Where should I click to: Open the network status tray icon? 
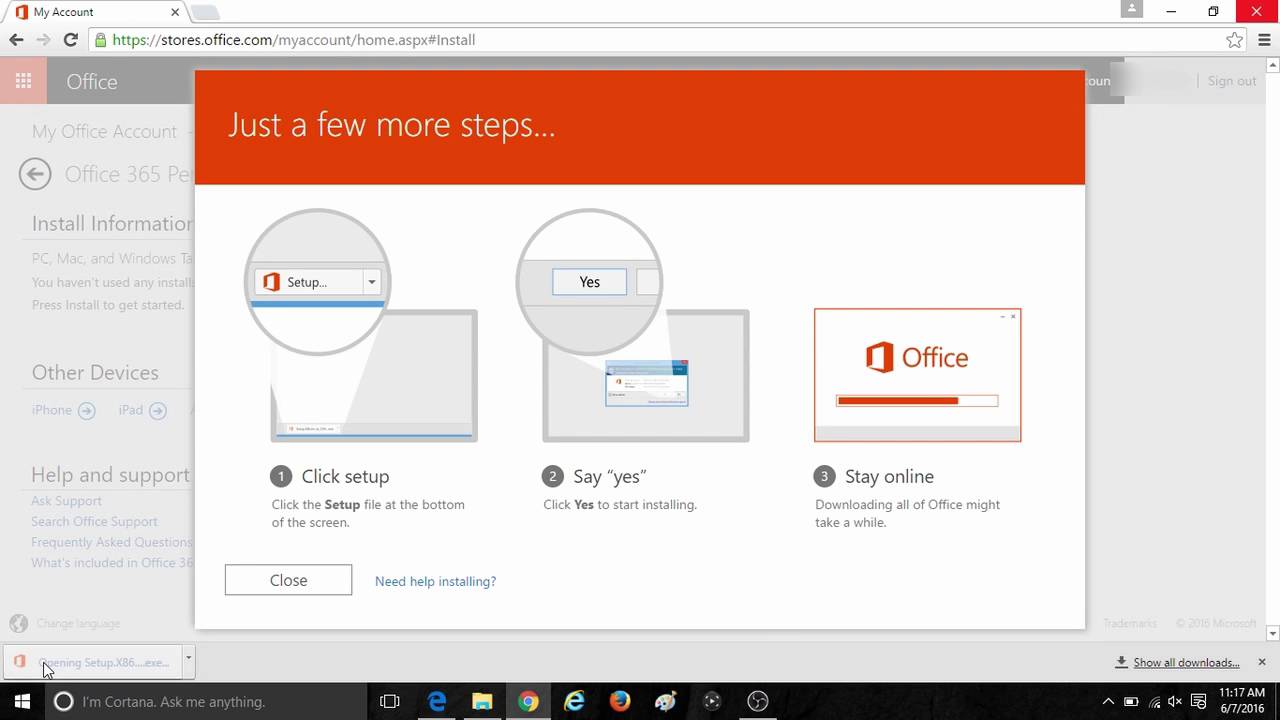click(1154, 701)
